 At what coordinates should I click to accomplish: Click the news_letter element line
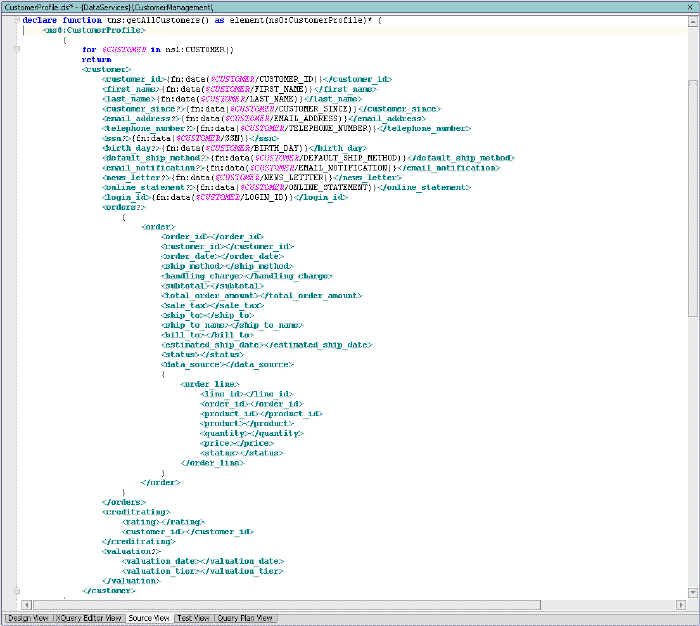[x=252, y=177]
